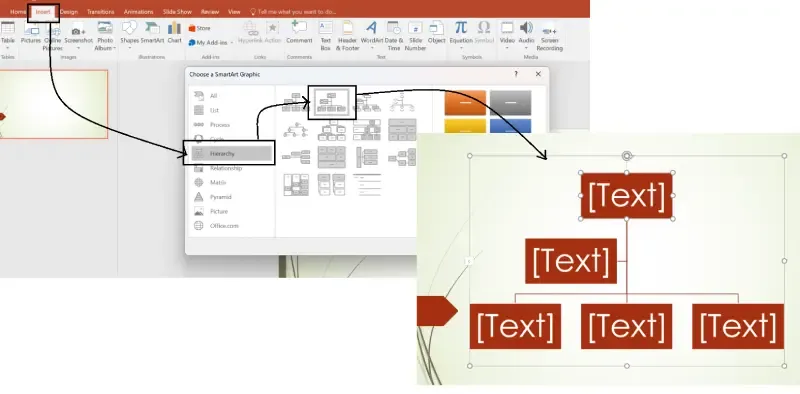Screen dimensions: 800x394
Task: Click the bottom-middle [Text] box
Action: click(627, 327)
